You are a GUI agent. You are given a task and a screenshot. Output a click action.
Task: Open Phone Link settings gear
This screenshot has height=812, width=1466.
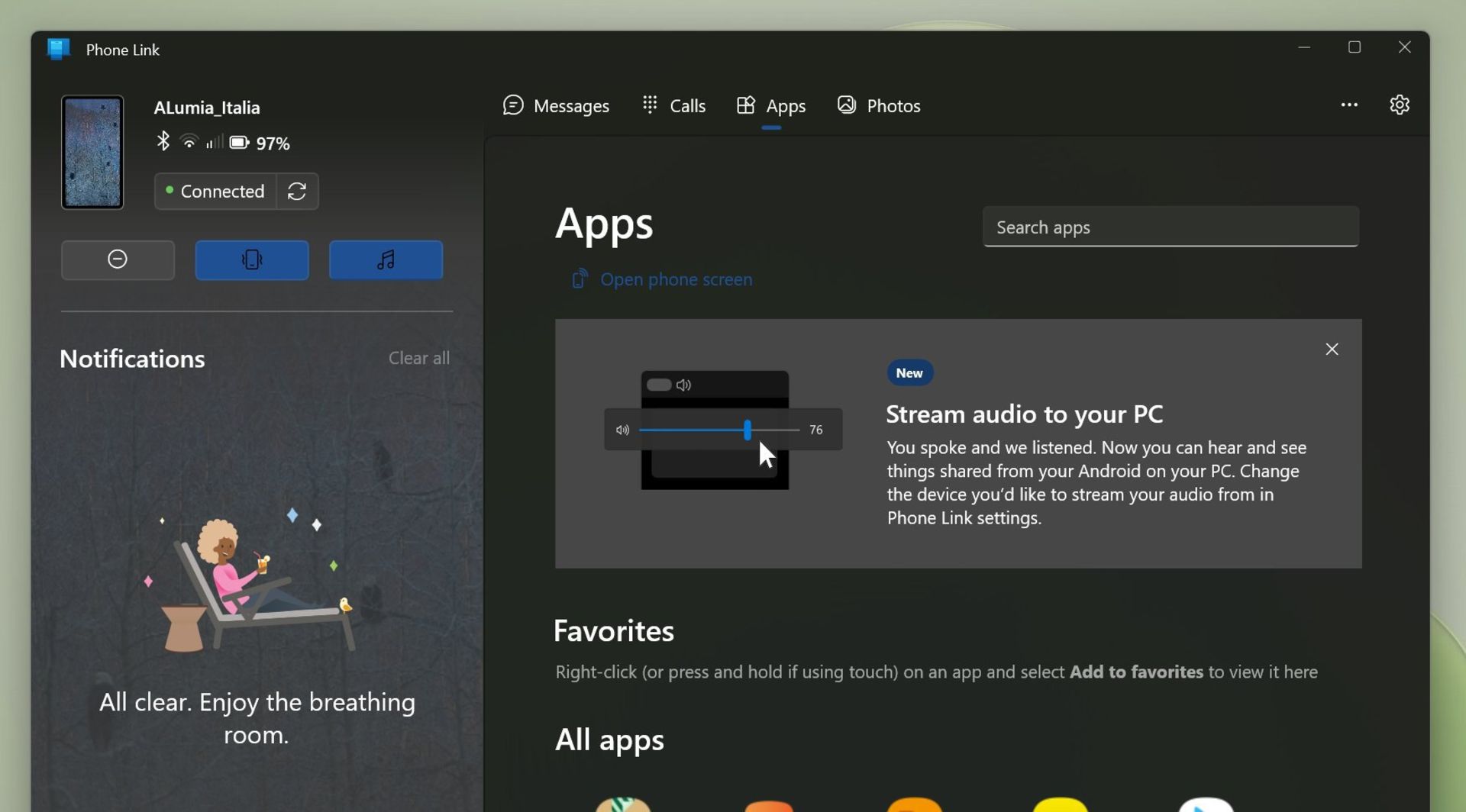click(x=1399, y=105)
